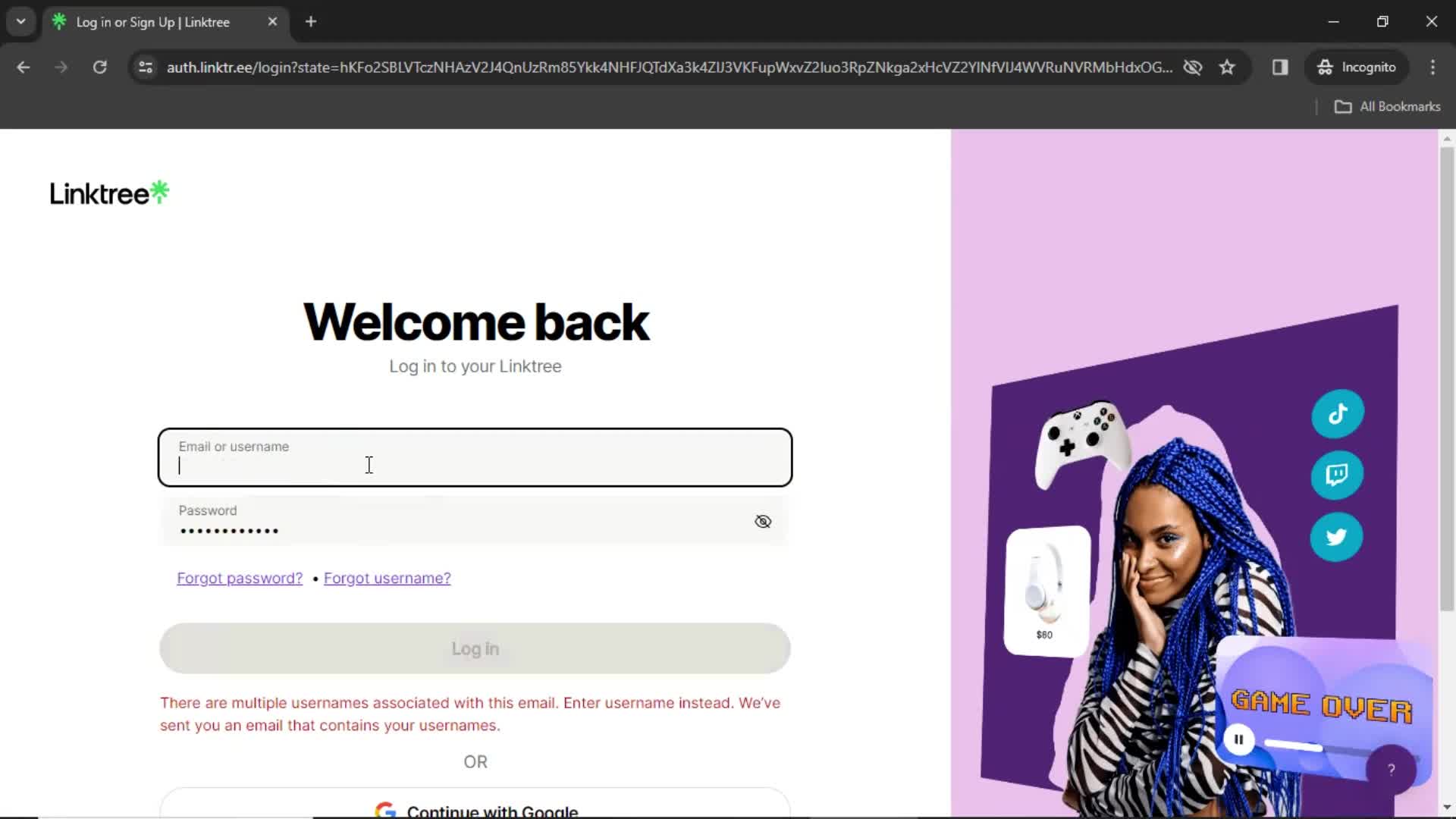This screenshot has height=819, width=1456.
Task: Click the Linktree logo
Action: pos(109,193)
